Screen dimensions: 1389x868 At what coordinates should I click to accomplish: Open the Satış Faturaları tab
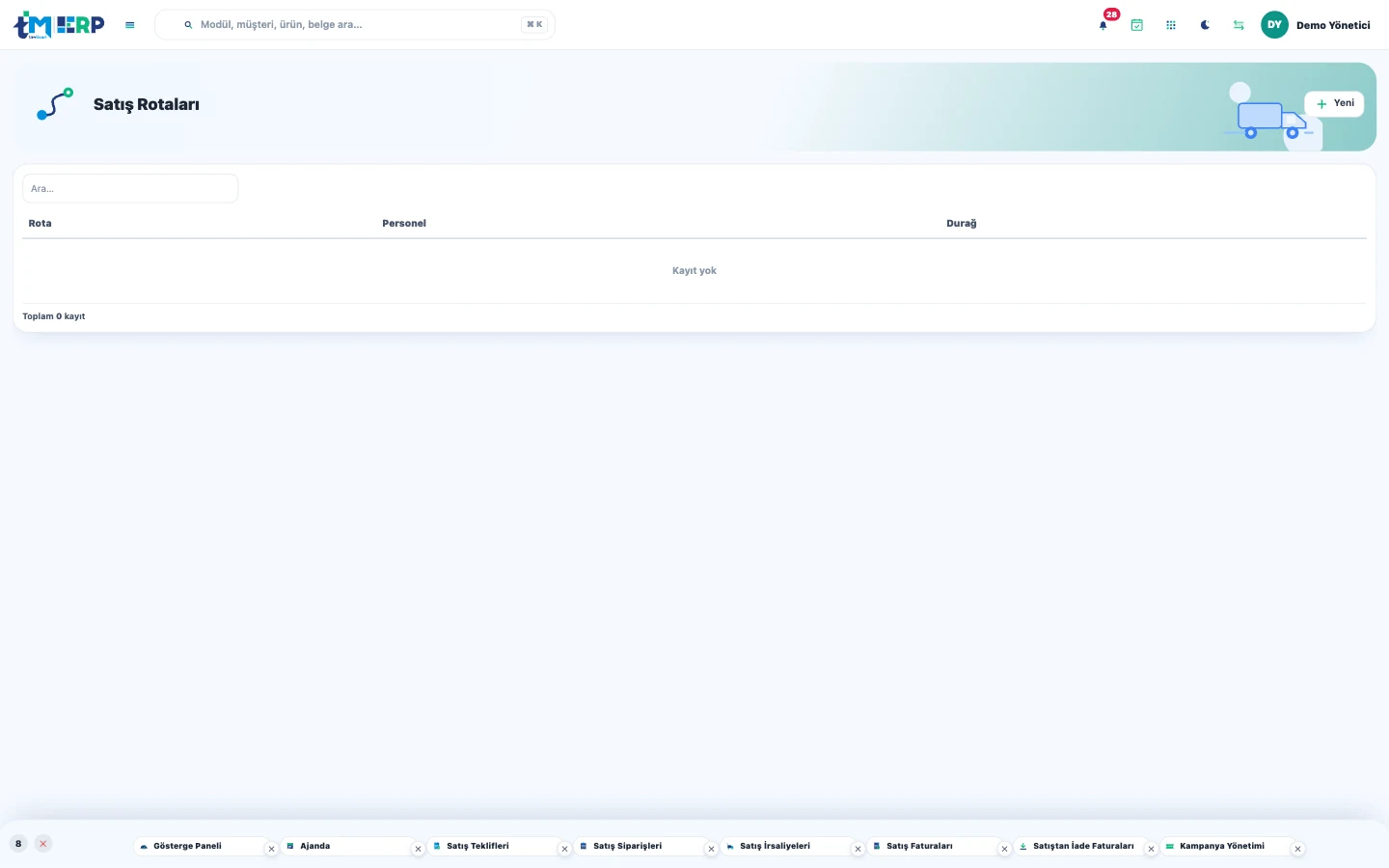(933, 846)
